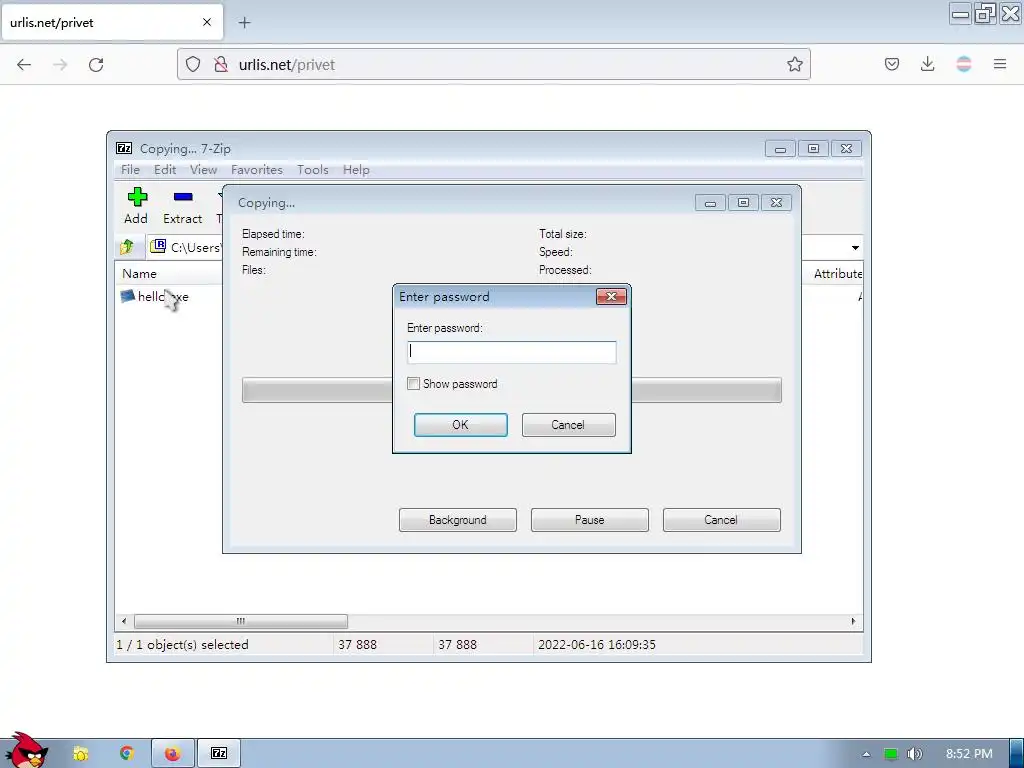
Task: Confirm password with OK button
Action: (460, 424)
